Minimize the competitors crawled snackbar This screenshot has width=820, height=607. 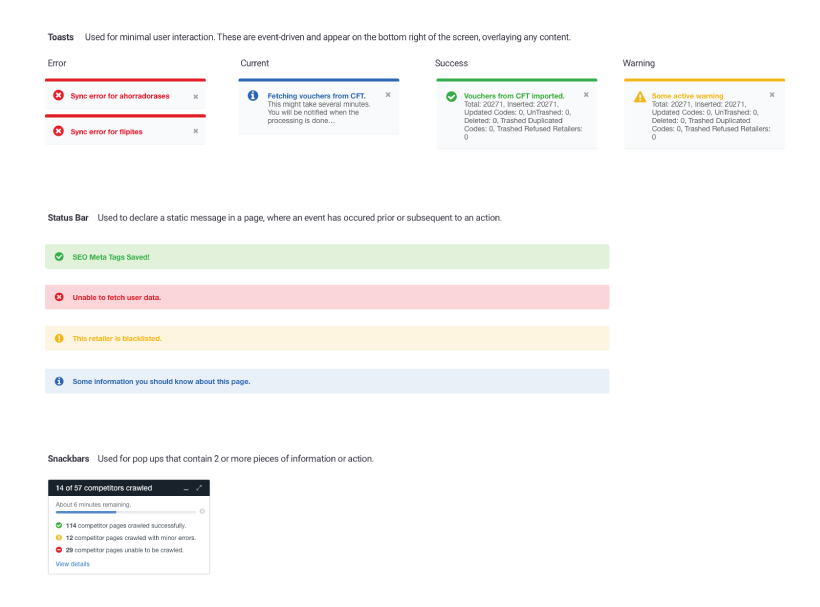click(186, 488)
